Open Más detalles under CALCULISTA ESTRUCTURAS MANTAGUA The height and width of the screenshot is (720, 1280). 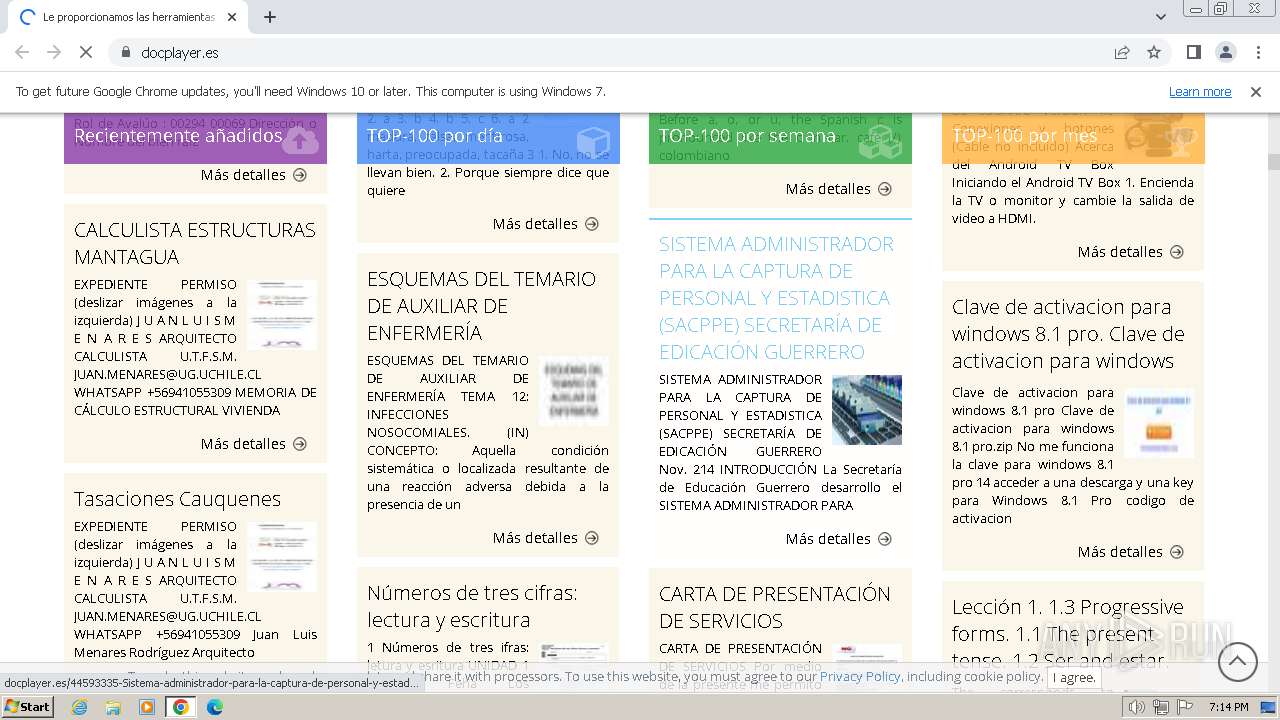pos(254,444)
